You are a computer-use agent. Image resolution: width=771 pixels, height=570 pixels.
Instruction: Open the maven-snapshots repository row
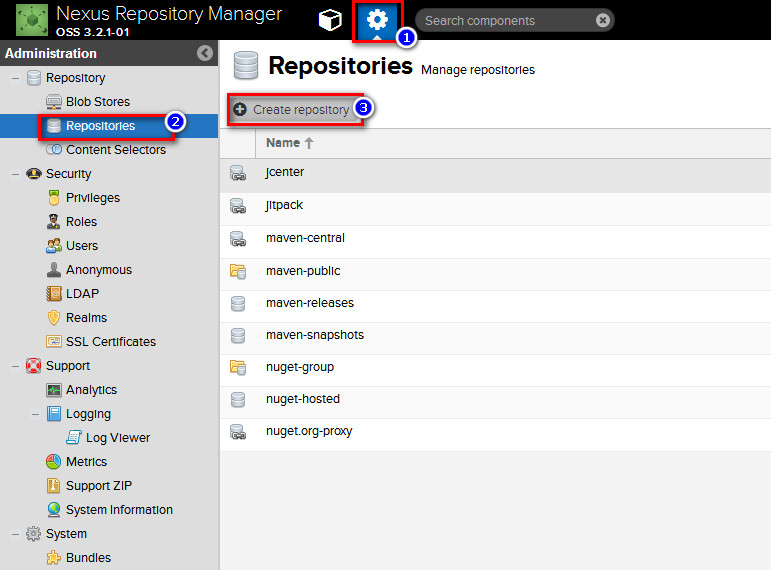coord(495,338)
